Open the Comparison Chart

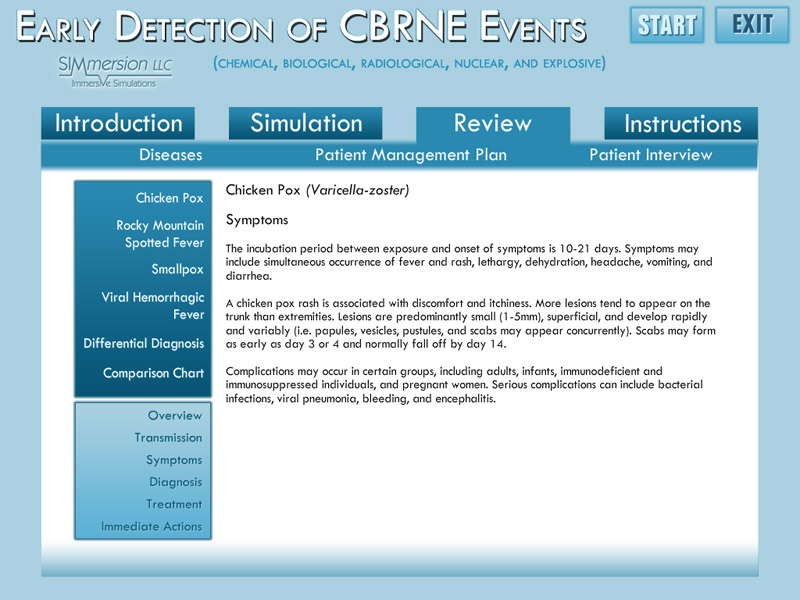[x=153, y=373]
